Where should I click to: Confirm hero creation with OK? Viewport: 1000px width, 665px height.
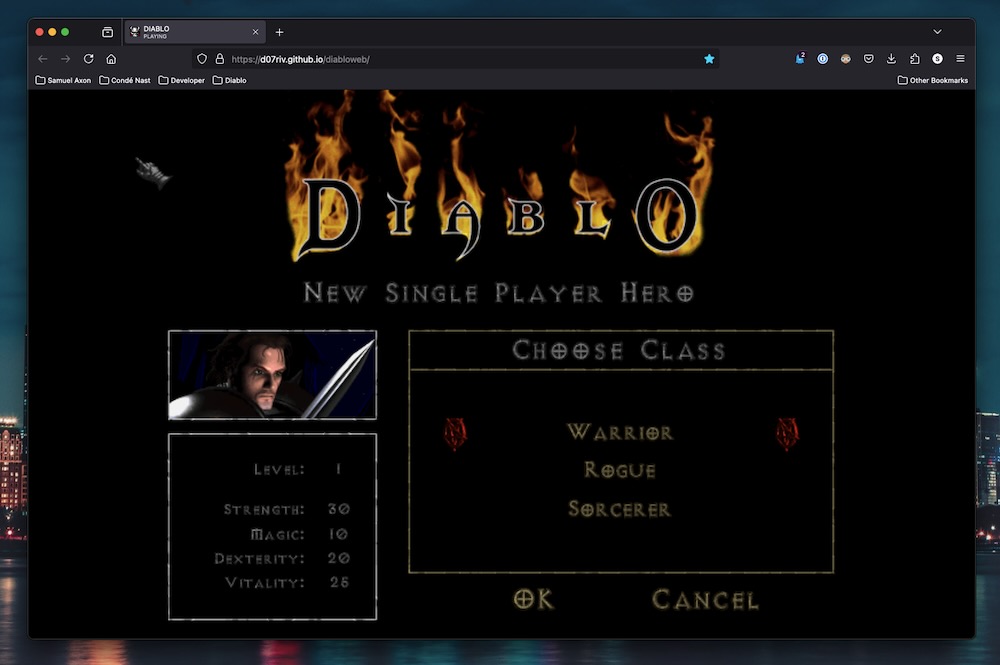click(534, 598)
